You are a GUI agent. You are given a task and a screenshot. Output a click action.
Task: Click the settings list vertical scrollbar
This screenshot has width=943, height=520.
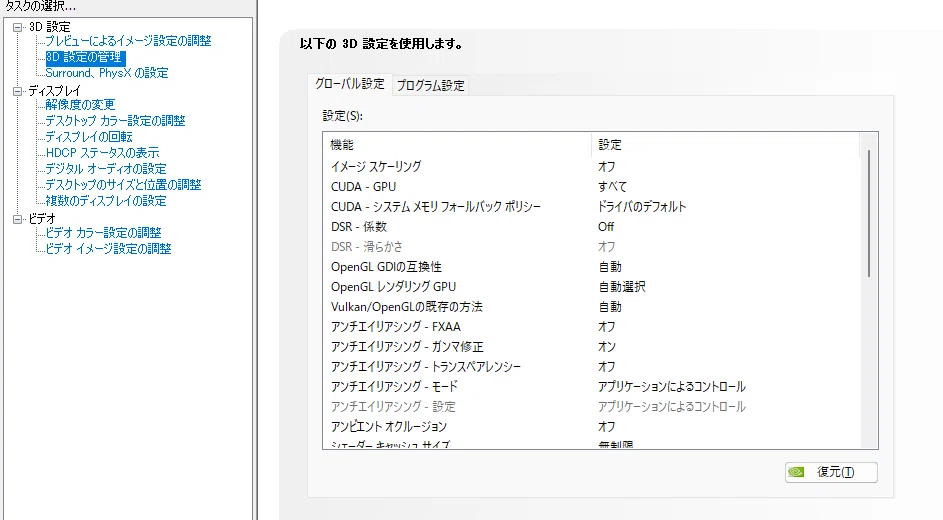869,290
